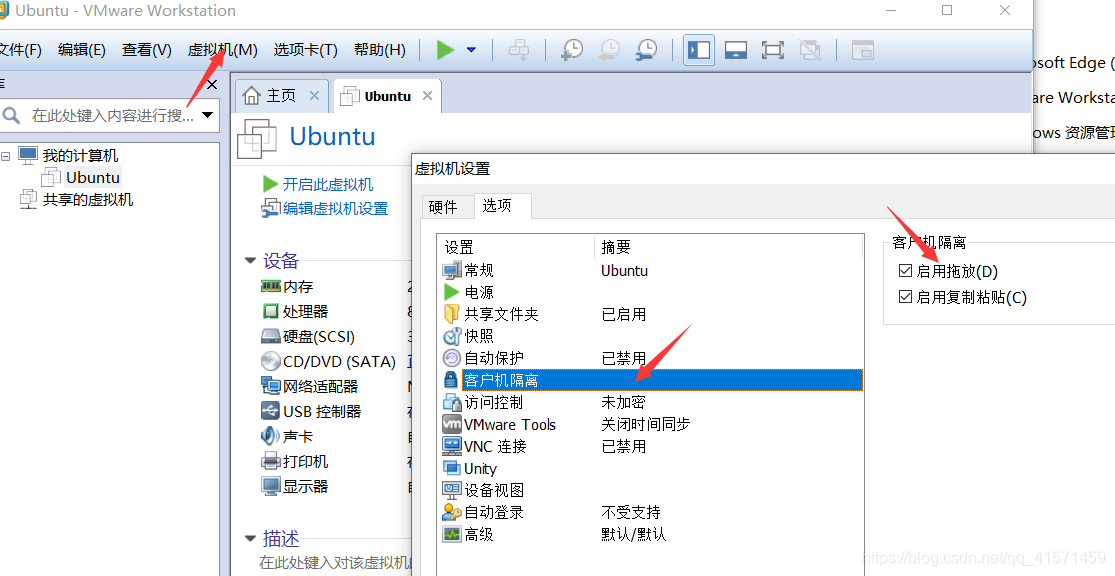Select the 选项 tab in settings dialog
The width and height of the screenshot is (1115, 576).
(x=503, y=206)
